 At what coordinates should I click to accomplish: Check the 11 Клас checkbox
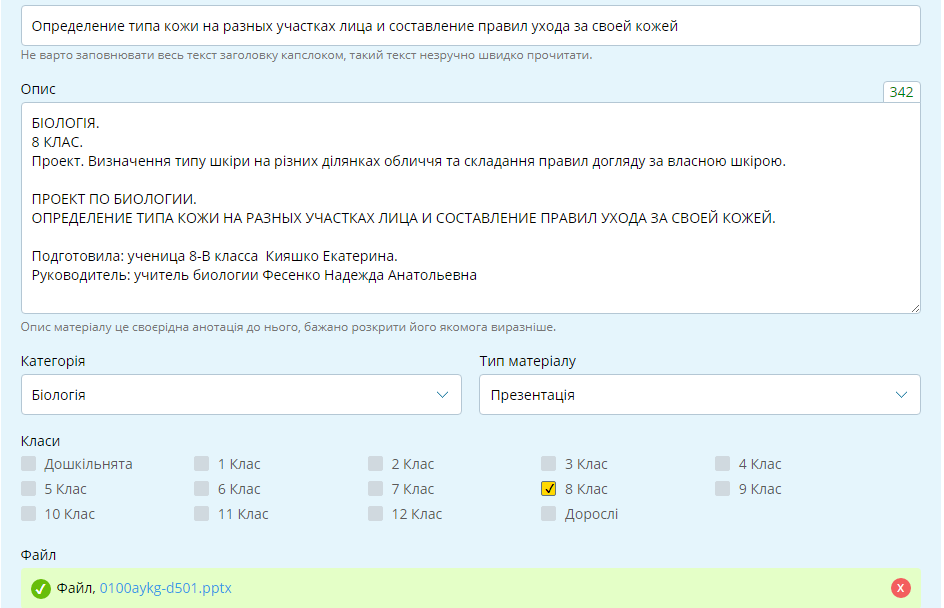[x=202, y=513]
